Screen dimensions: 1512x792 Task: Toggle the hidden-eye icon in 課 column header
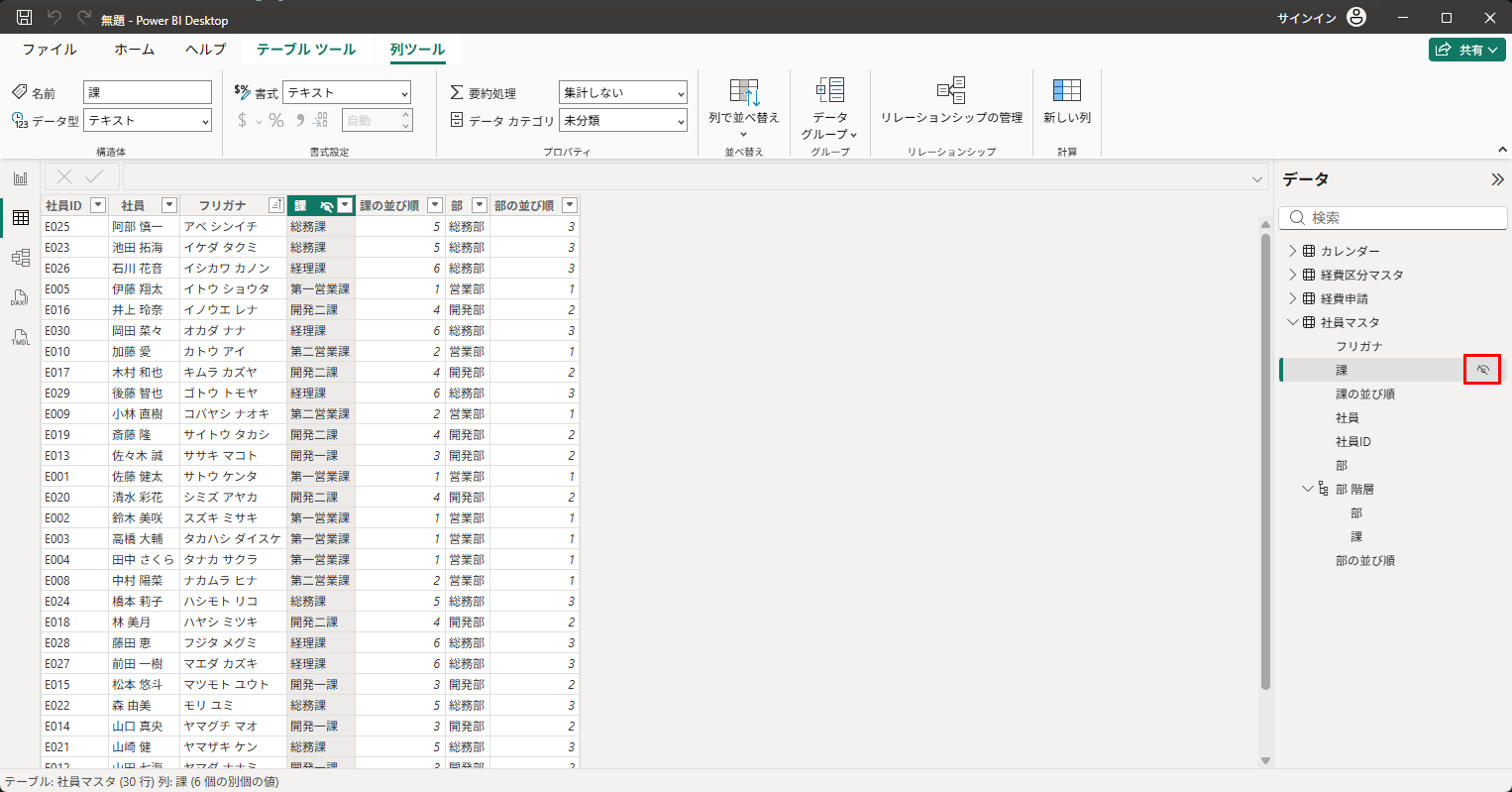[326, 206]
